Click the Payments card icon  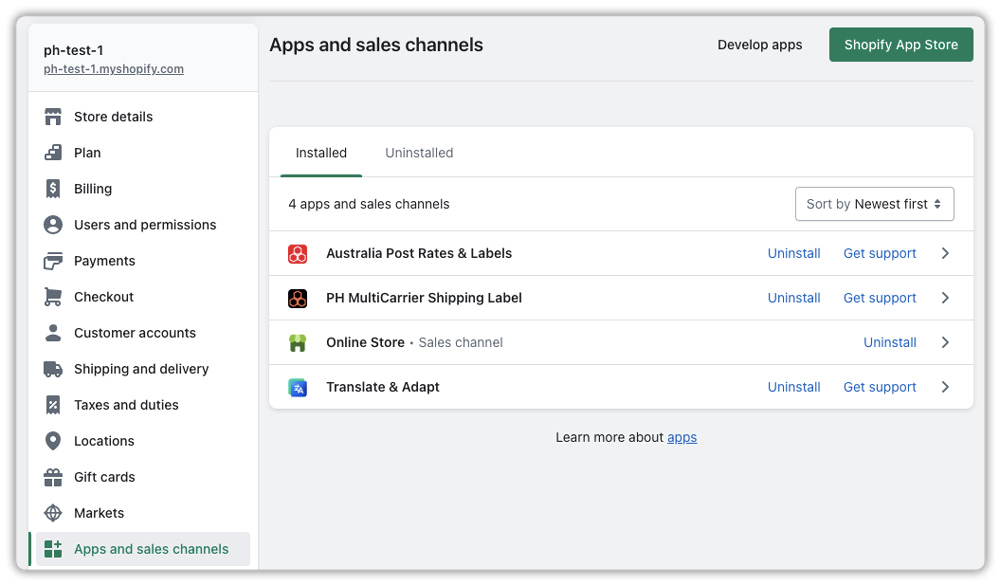point(53,261)
